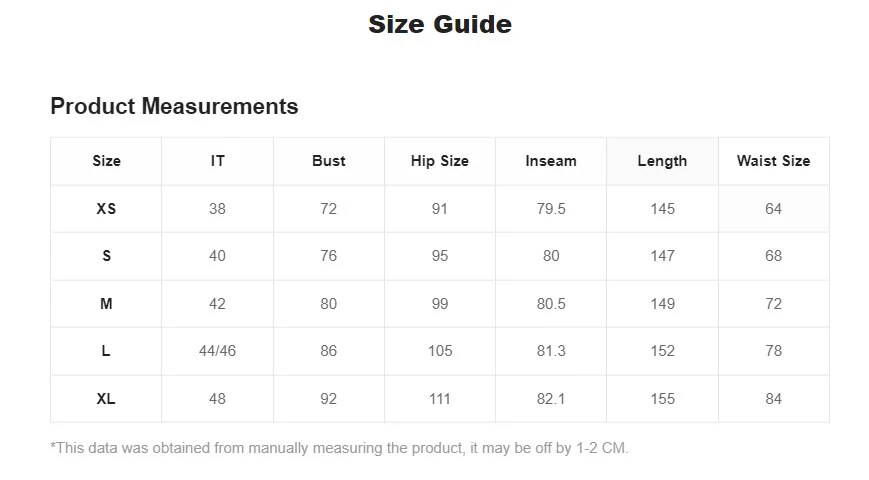
Task: Click the 155 length value for XL
Action: pyautogui.click(x=662, y=399)
